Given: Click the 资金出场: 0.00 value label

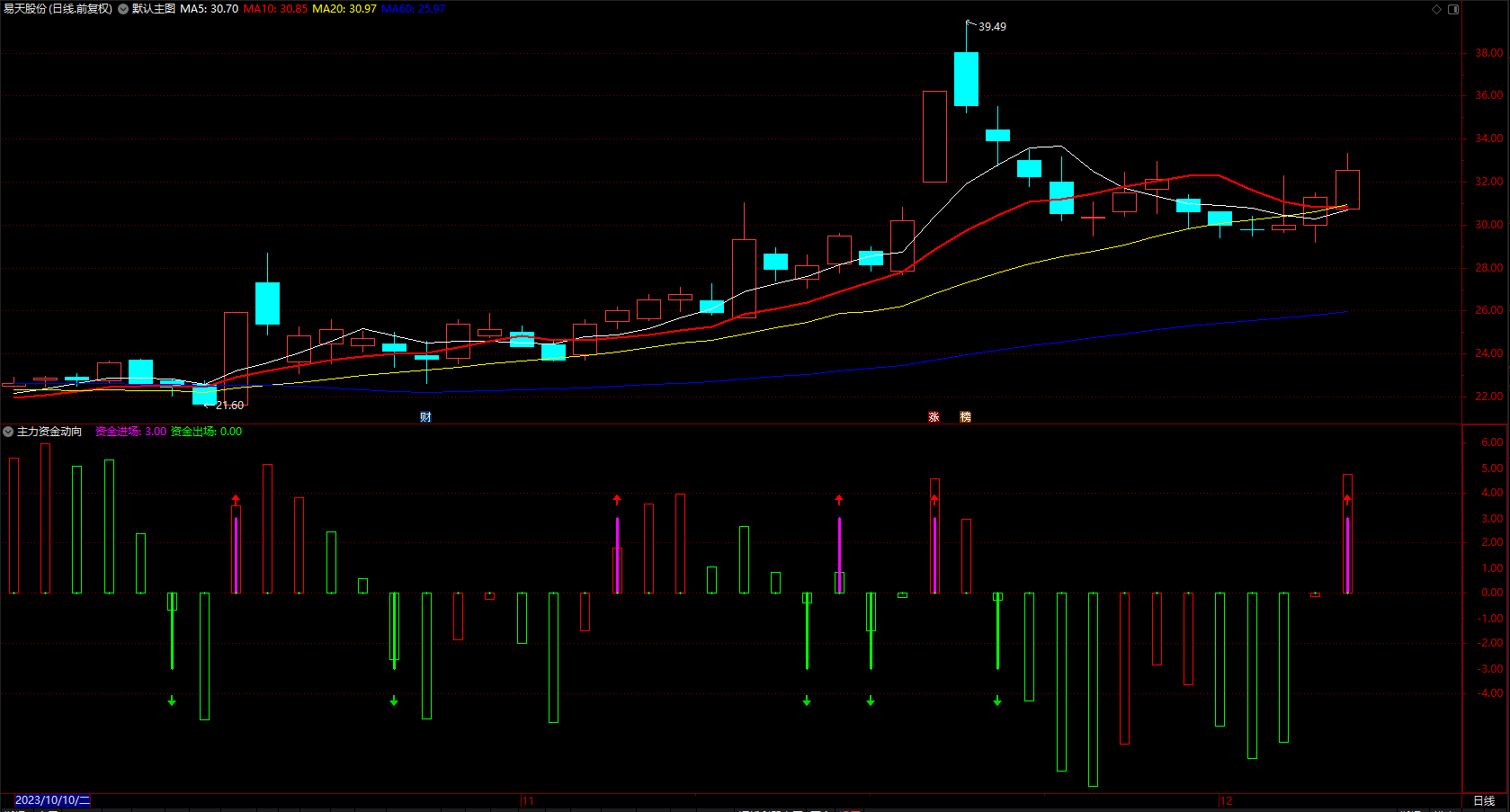Looking at the screenshot, I should [206, 432].
